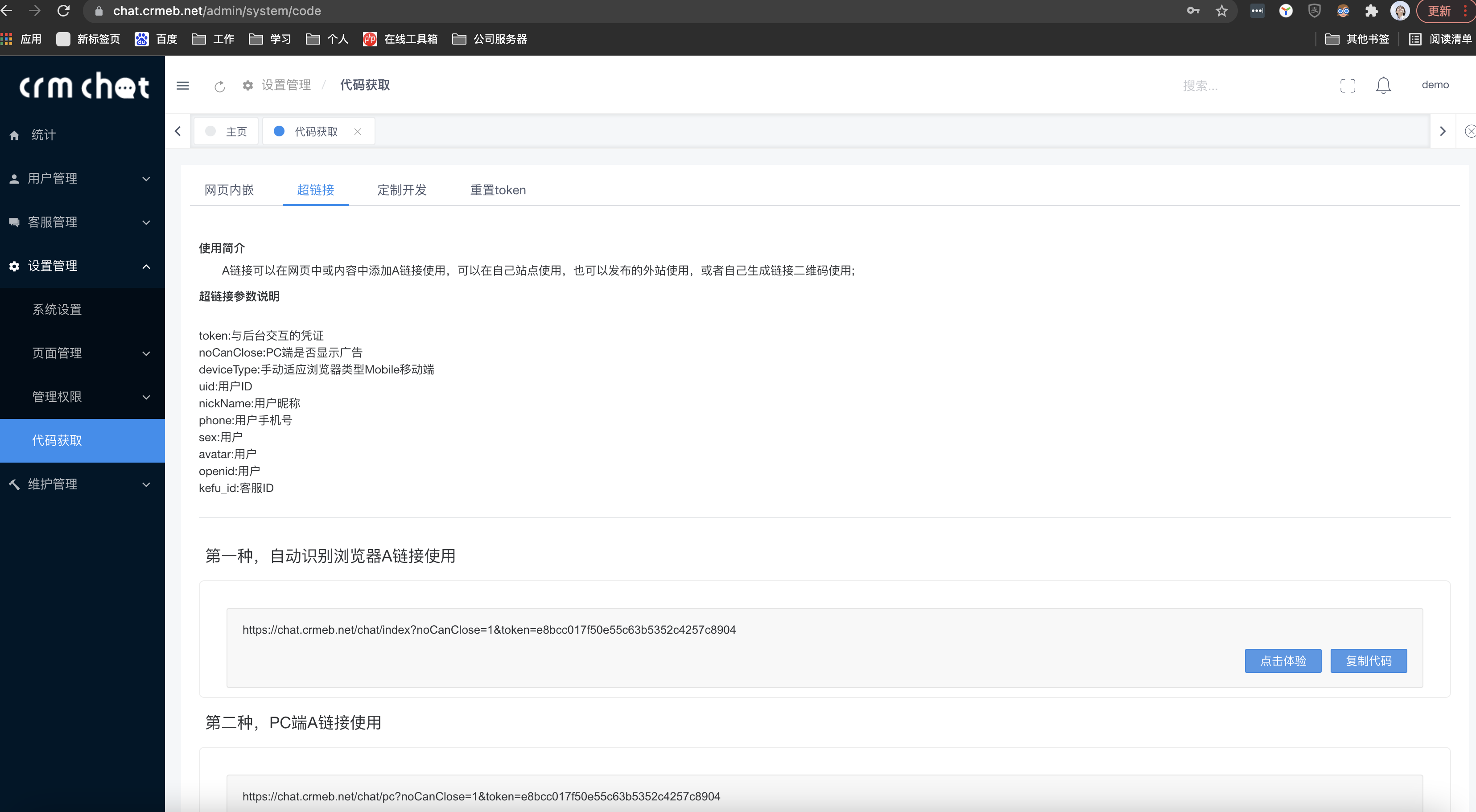The height and width of the screenshot is (812, 1476).
Task: Click the 点击体验 button
Action: click(x=1283, y=661)
